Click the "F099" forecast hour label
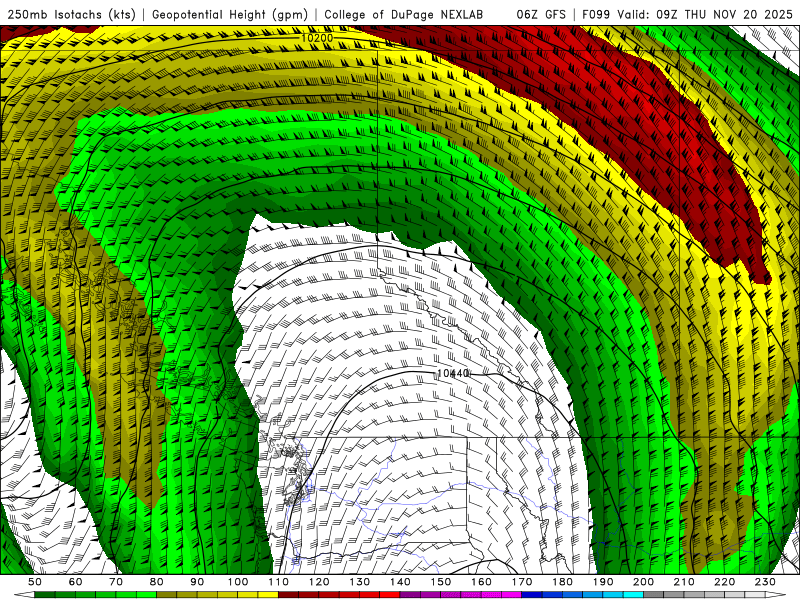Image resolution: width=800 pixels, height=600 pixels. coord(597,14)
